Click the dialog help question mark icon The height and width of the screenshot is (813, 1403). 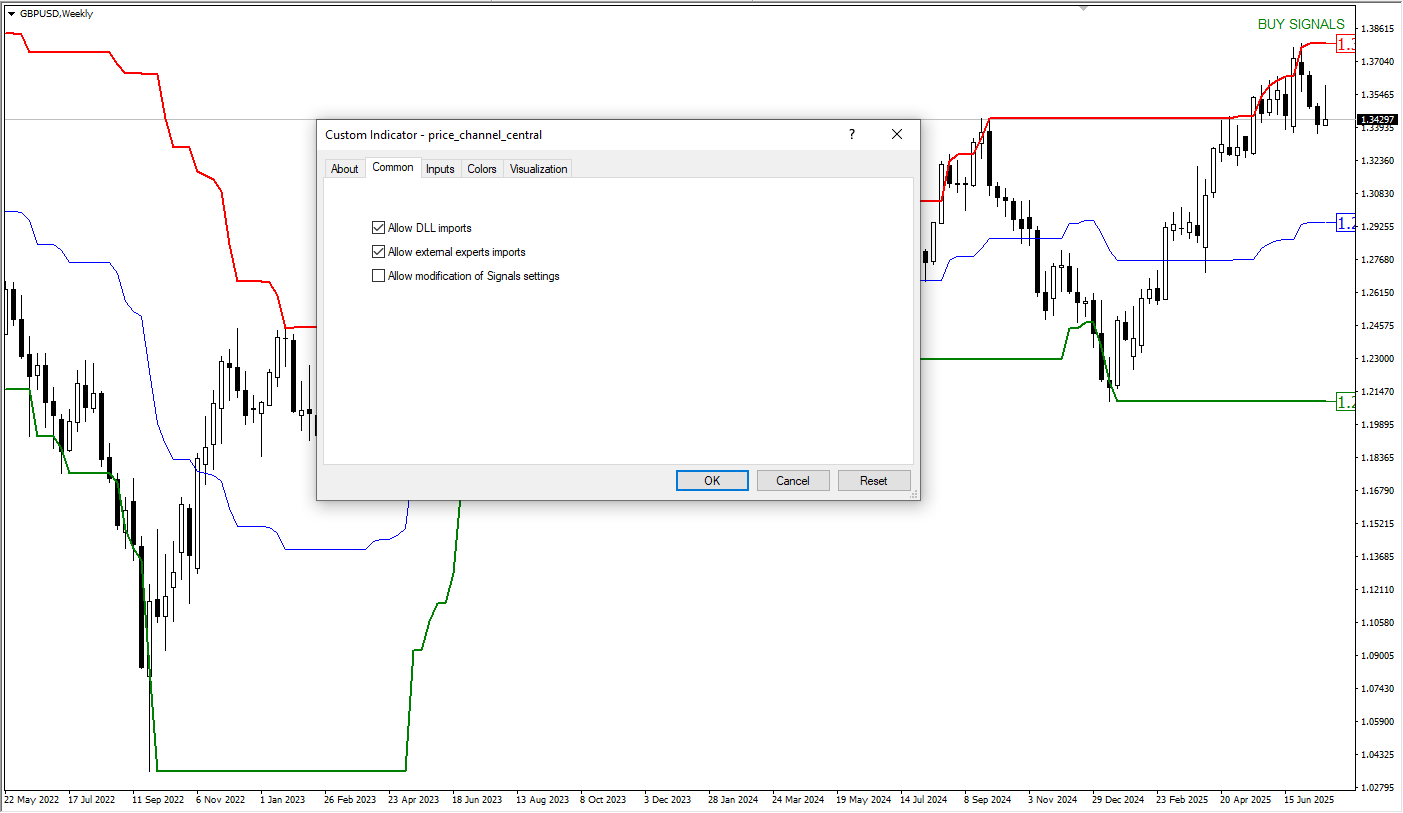click(852, 134)
